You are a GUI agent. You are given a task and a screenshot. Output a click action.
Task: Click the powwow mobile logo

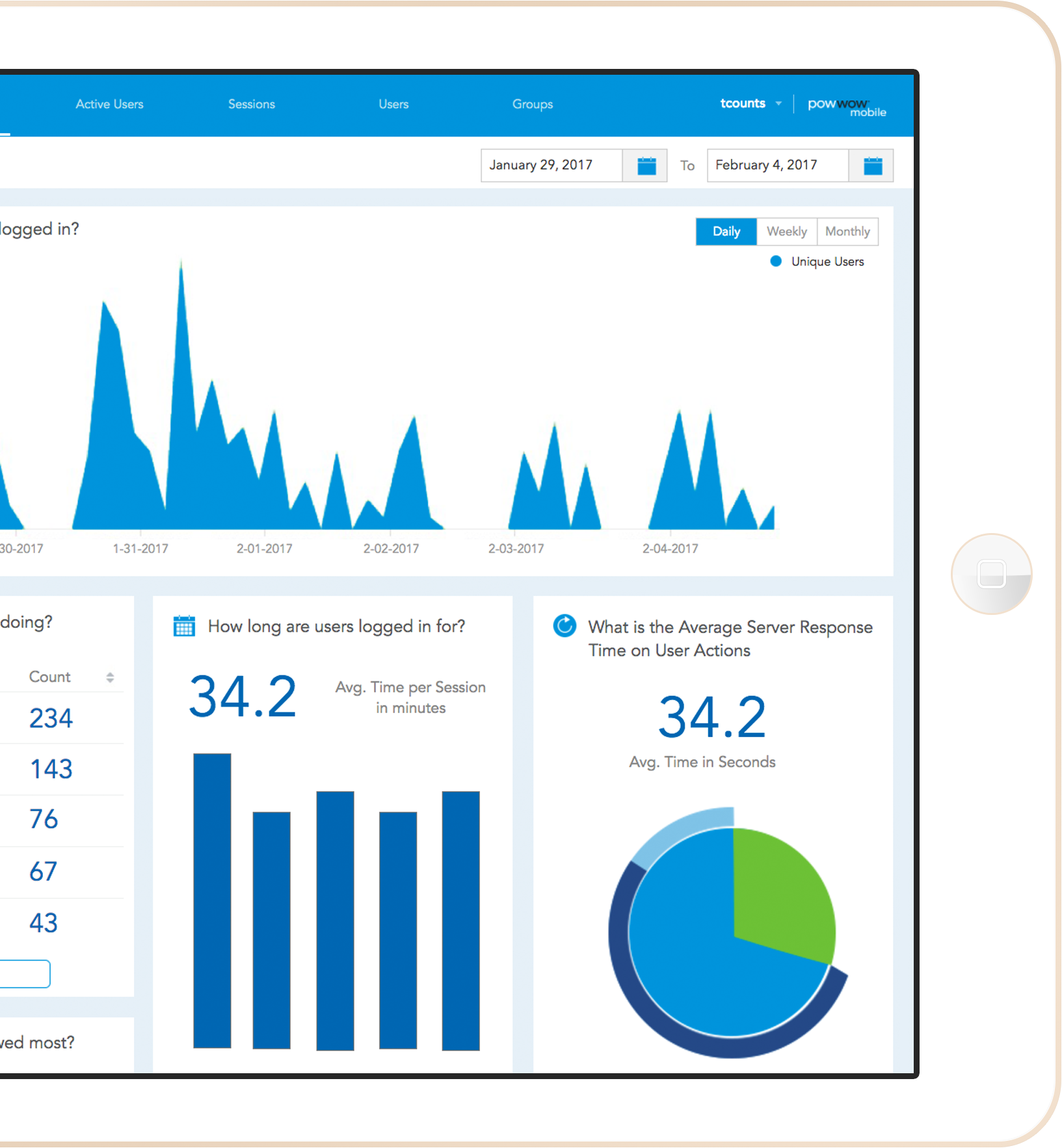tap(846, 107)
